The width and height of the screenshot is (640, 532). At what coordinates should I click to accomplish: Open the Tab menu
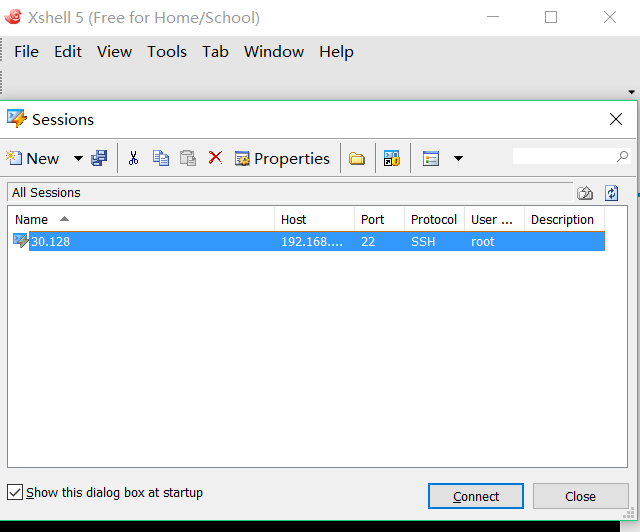(x=215, y=52)
